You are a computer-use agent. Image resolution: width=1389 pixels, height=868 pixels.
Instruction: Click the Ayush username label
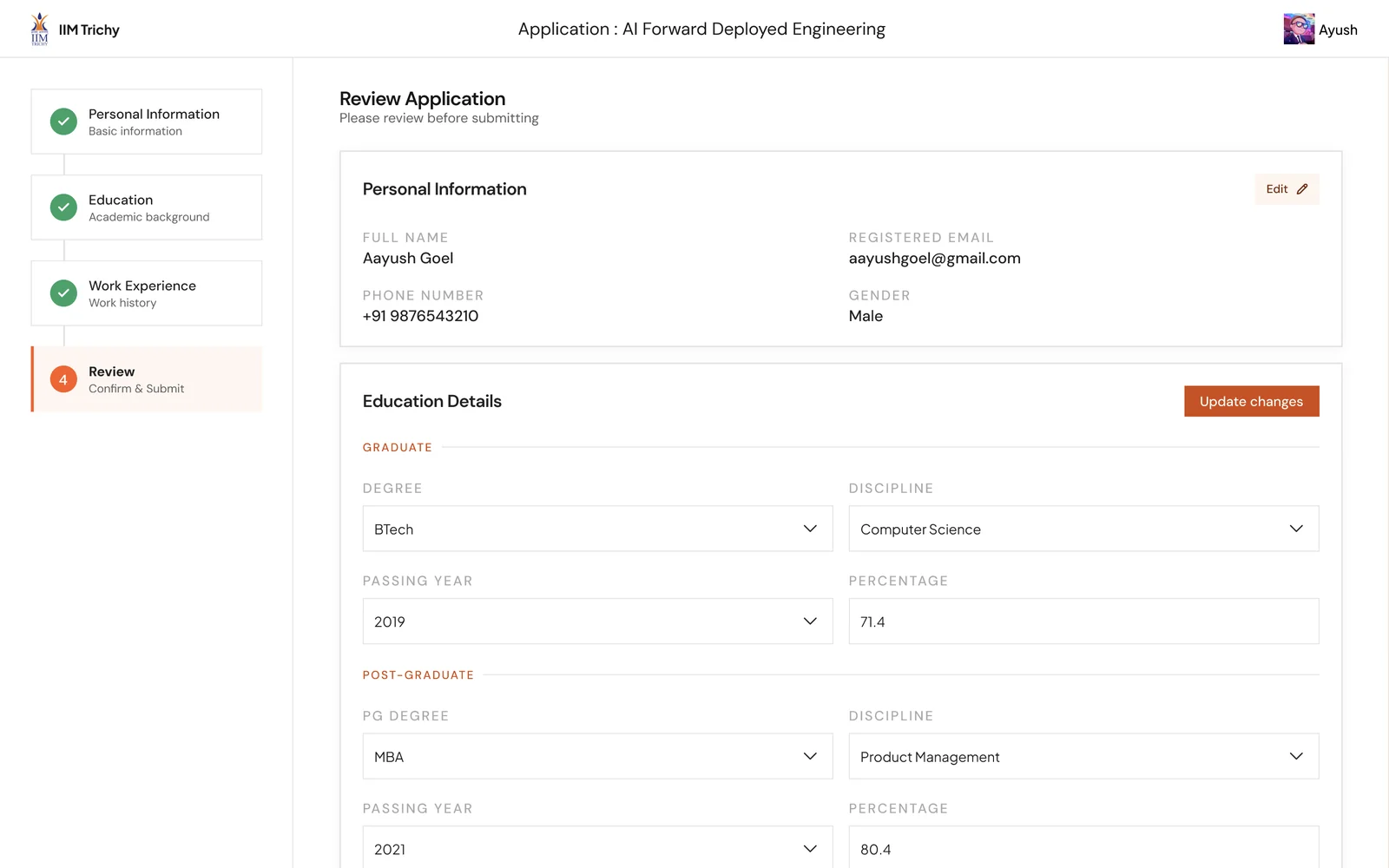click(1338, 30)
